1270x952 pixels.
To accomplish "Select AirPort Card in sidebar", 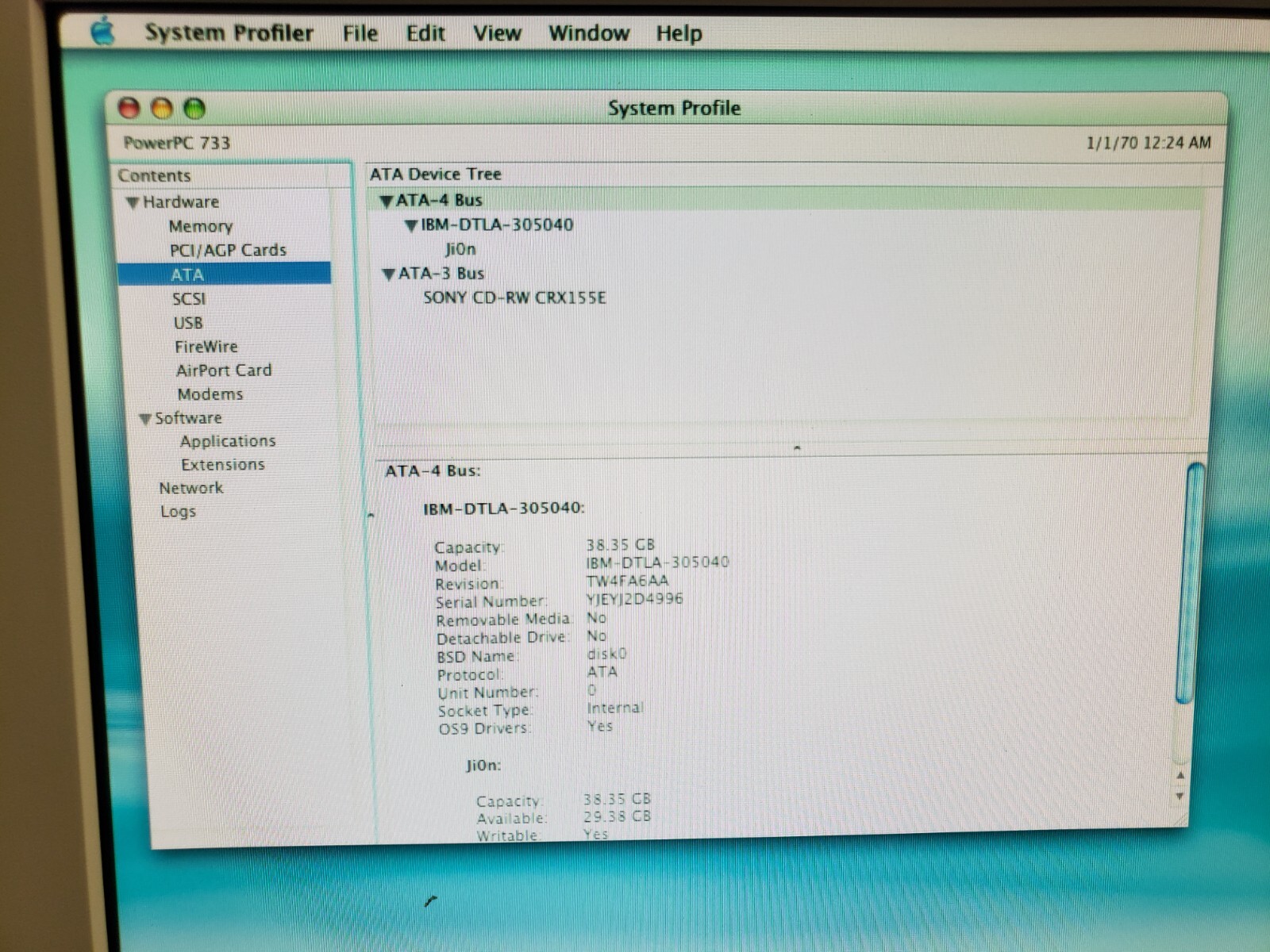I will pos(224,370).
